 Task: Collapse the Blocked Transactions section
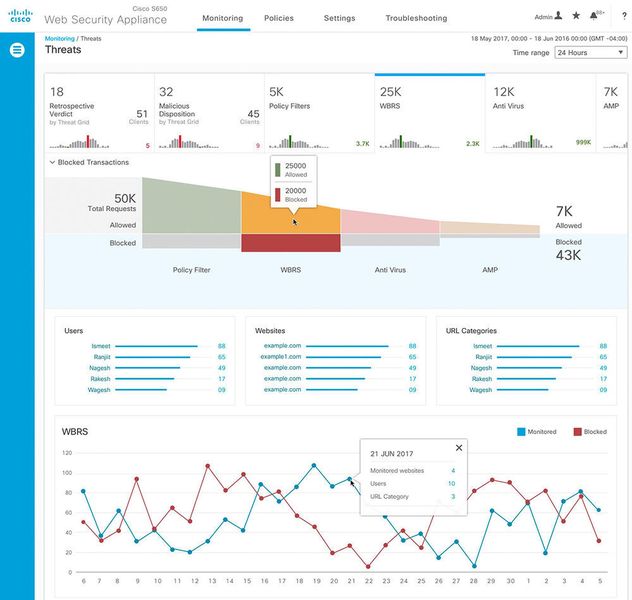89,162
